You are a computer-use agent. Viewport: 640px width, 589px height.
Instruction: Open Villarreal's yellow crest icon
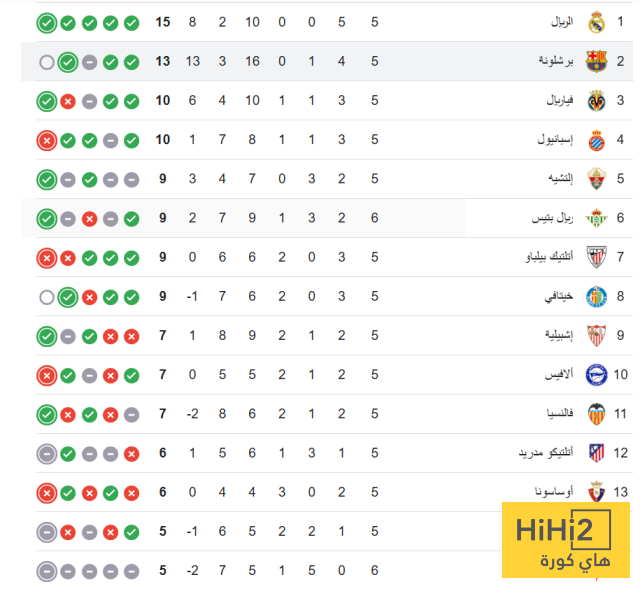tap(596, 100)
